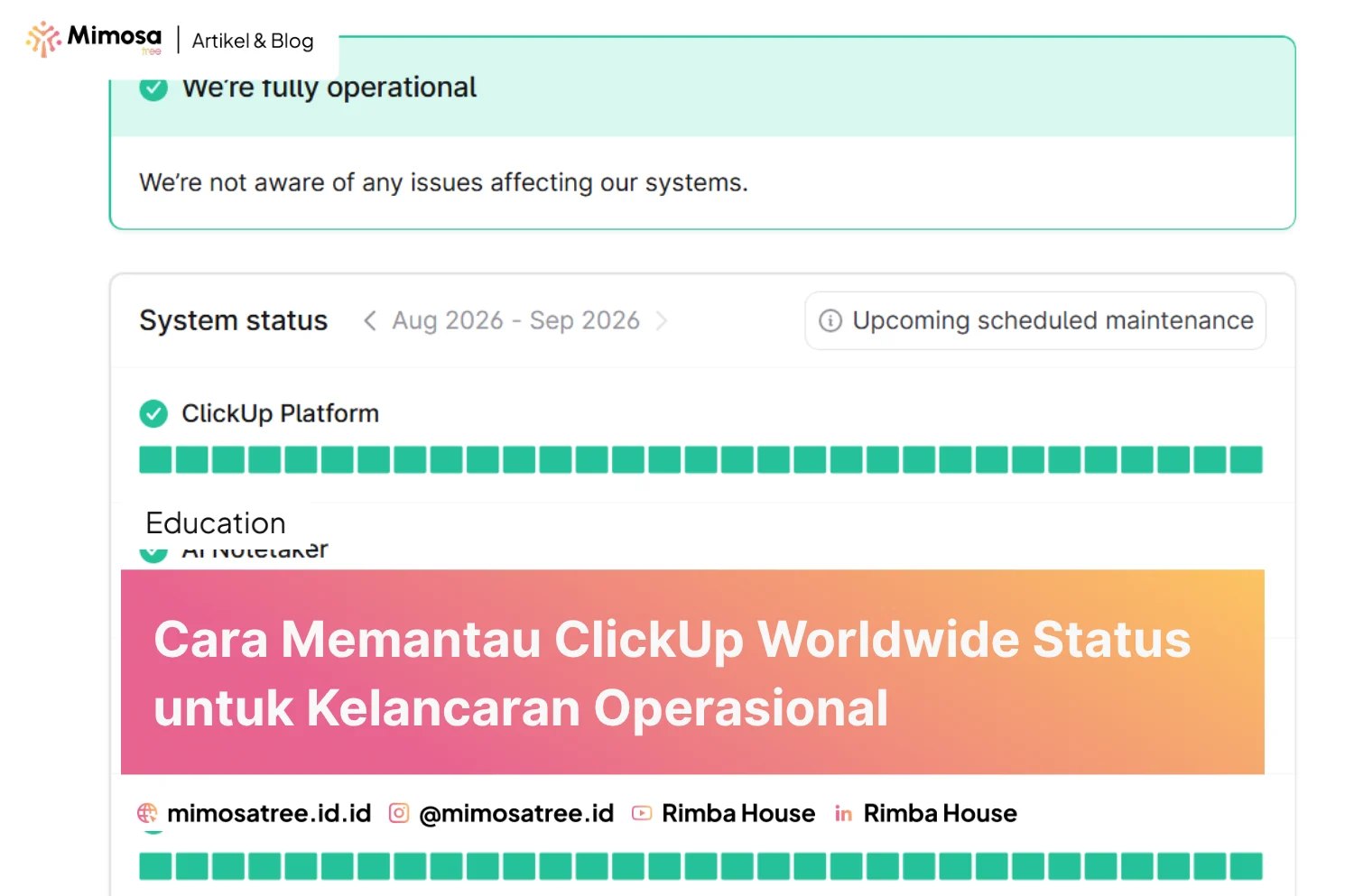Click the Aug 2026 - Sep 2026 range
Image resolution: width=1354 pixels, height=896 pixels.
click(515, 320)
